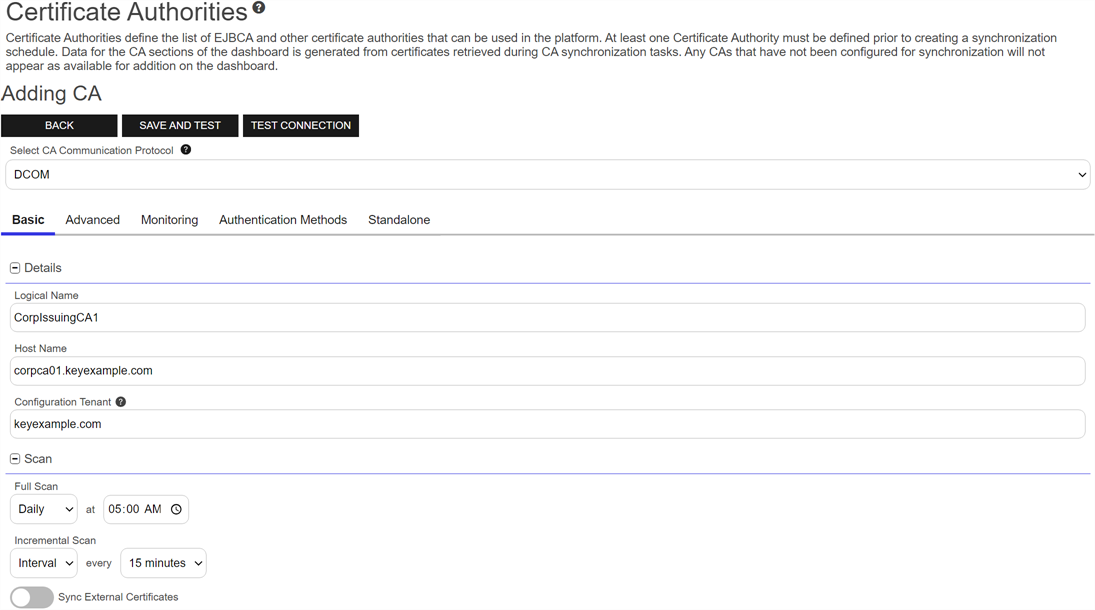
Task: Open the 15 minutes interval dropdown
Action: point(163,563)
